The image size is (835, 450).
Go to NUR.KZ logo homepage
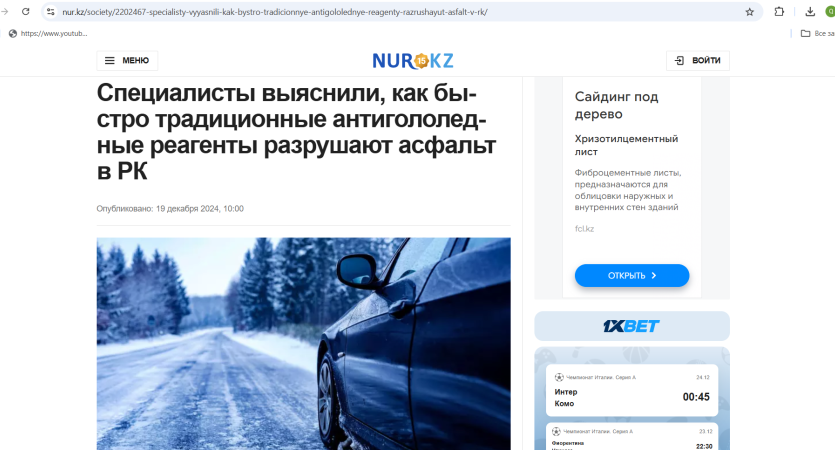point(413,61)
